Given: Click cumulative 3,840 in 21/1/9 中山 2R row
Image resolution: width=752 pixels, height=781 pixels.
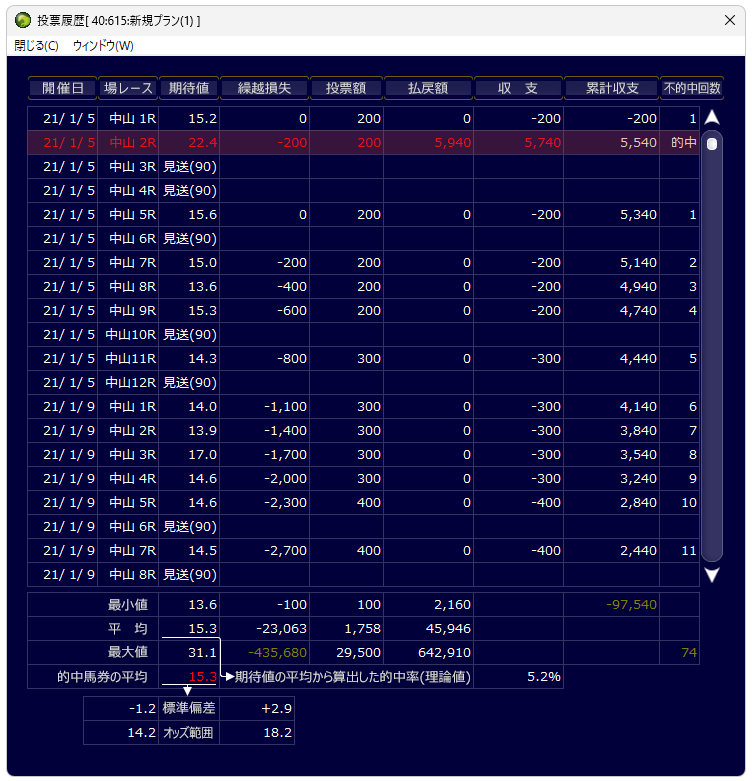Looking at the screenshot, I should (638, 430).
